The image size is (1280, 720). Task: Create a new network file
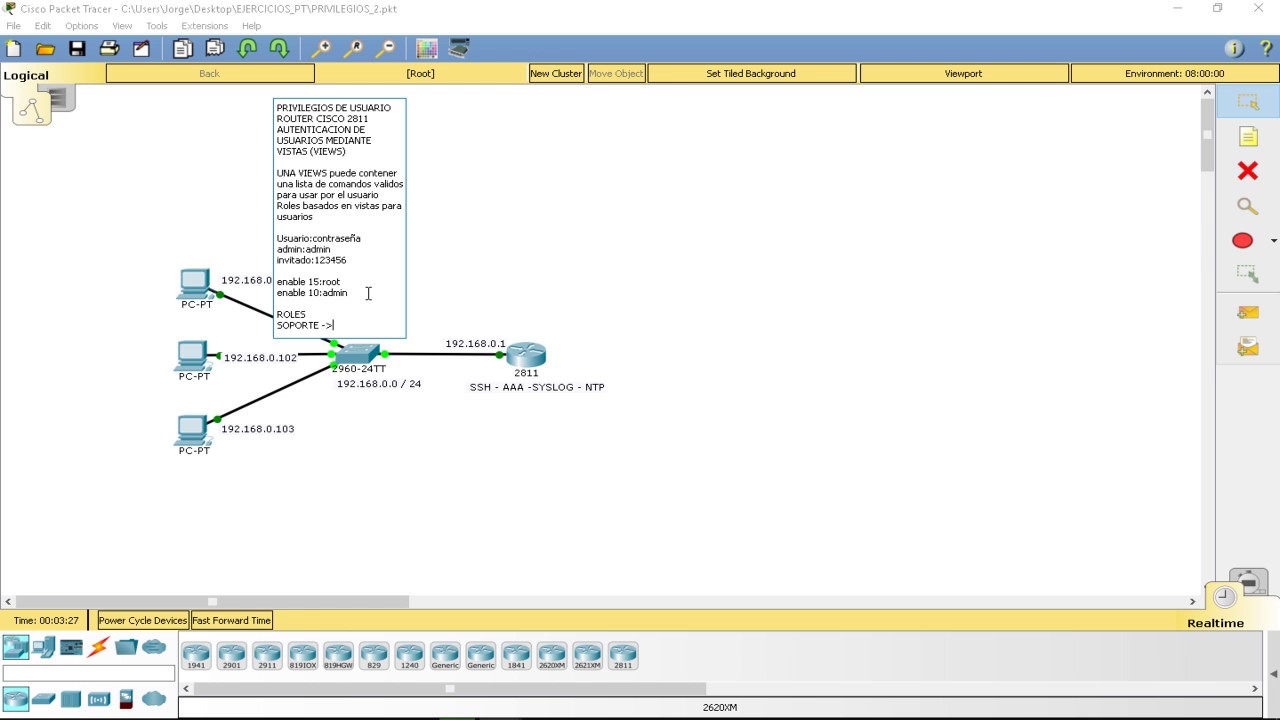click(13, 48)
